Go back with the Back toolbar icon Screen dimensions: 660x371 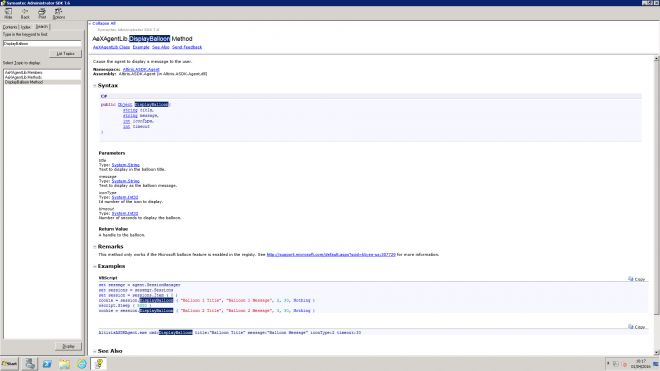pos(25,13)
